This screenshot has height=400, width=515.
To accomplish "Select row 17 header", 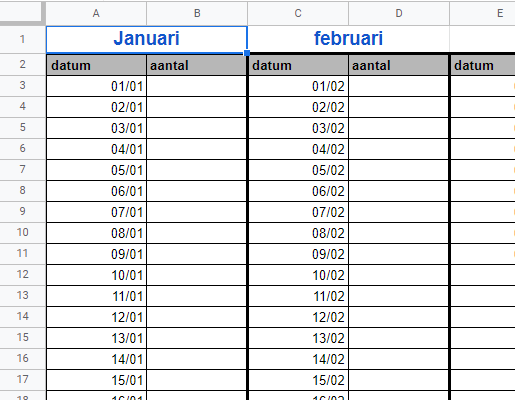I will point(22,379).
